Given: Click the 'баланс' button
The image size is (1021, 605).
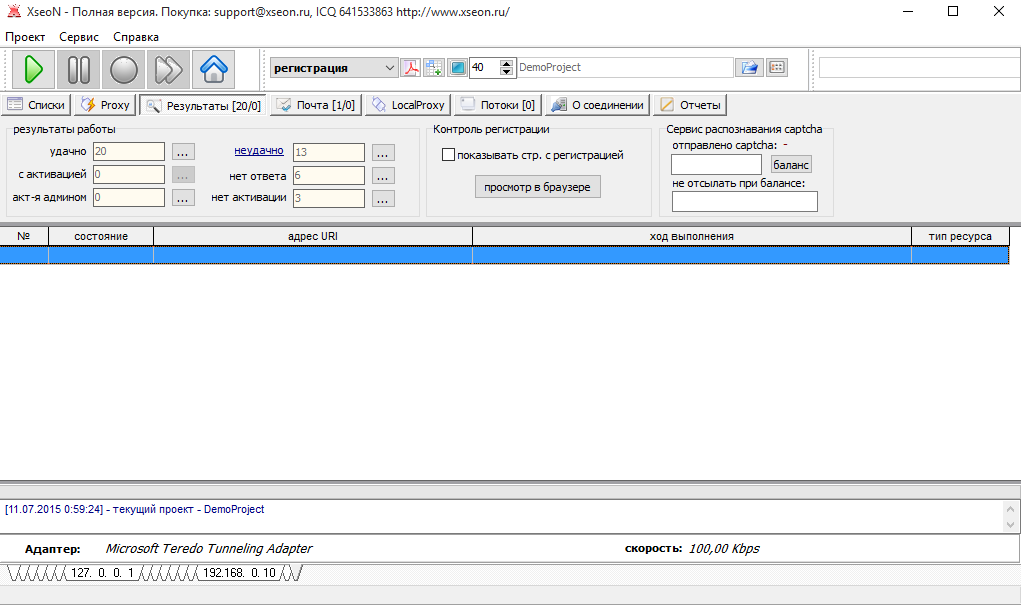Looking at the screenshot, I should tap(791, 164).
